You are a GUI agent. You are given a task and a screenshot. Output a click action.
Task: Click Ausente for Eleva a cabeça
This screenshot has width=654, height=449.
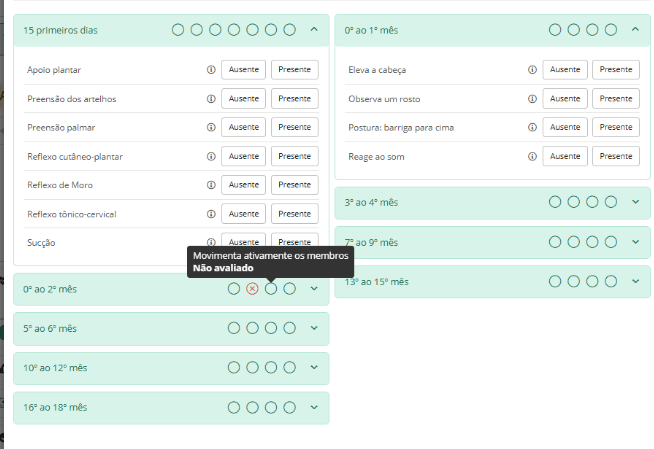click(x=564, y=70)
